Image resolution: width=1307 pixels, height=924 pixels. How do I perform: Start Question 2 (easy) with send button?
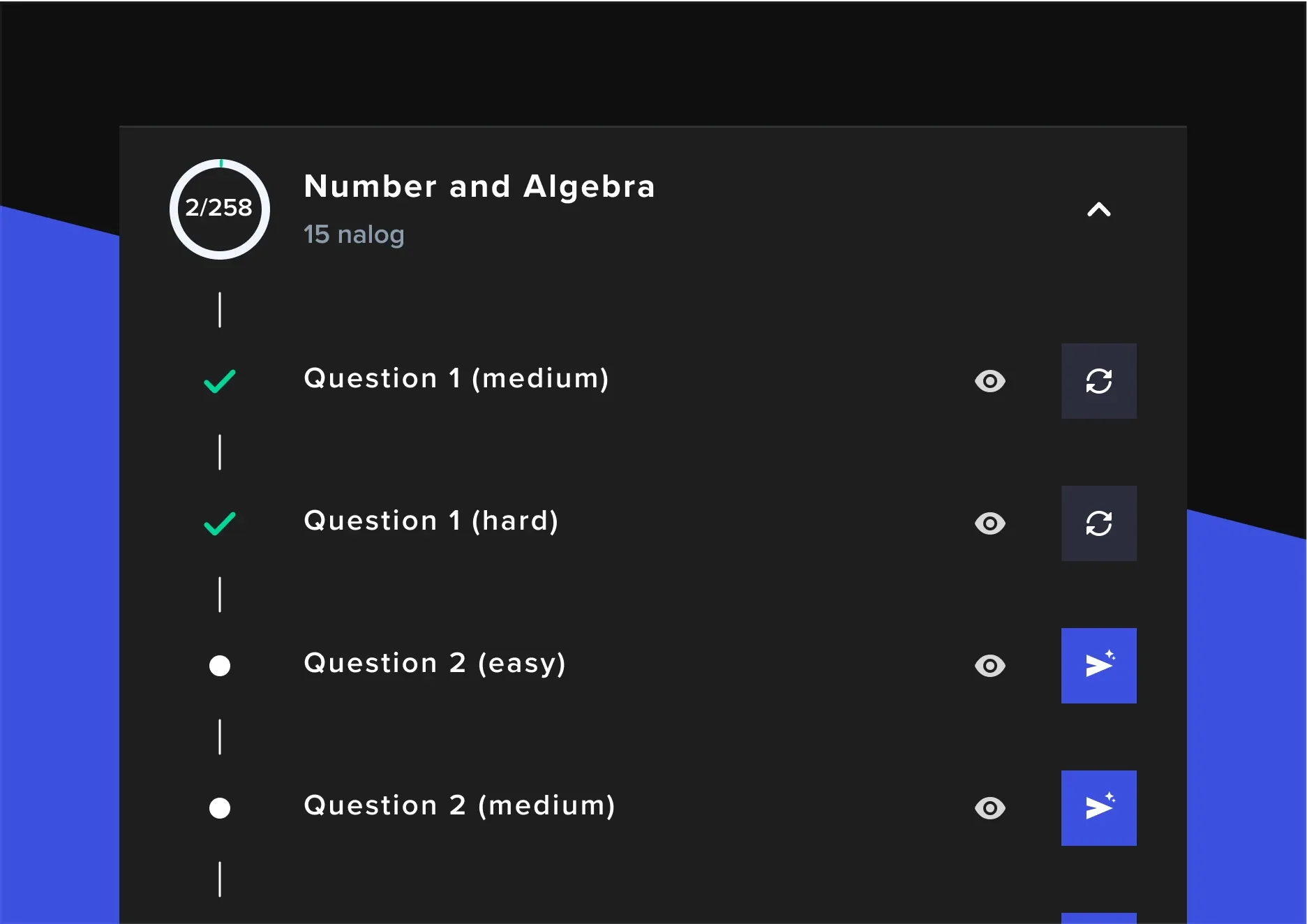point(1098,666)
